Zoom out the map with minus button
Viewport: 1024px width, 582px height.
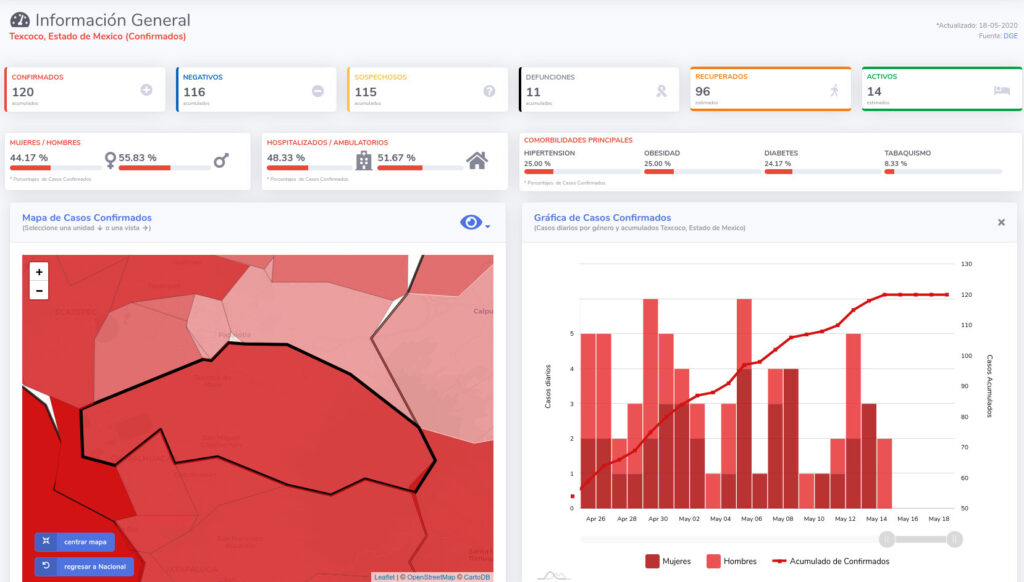coord(39,290)
